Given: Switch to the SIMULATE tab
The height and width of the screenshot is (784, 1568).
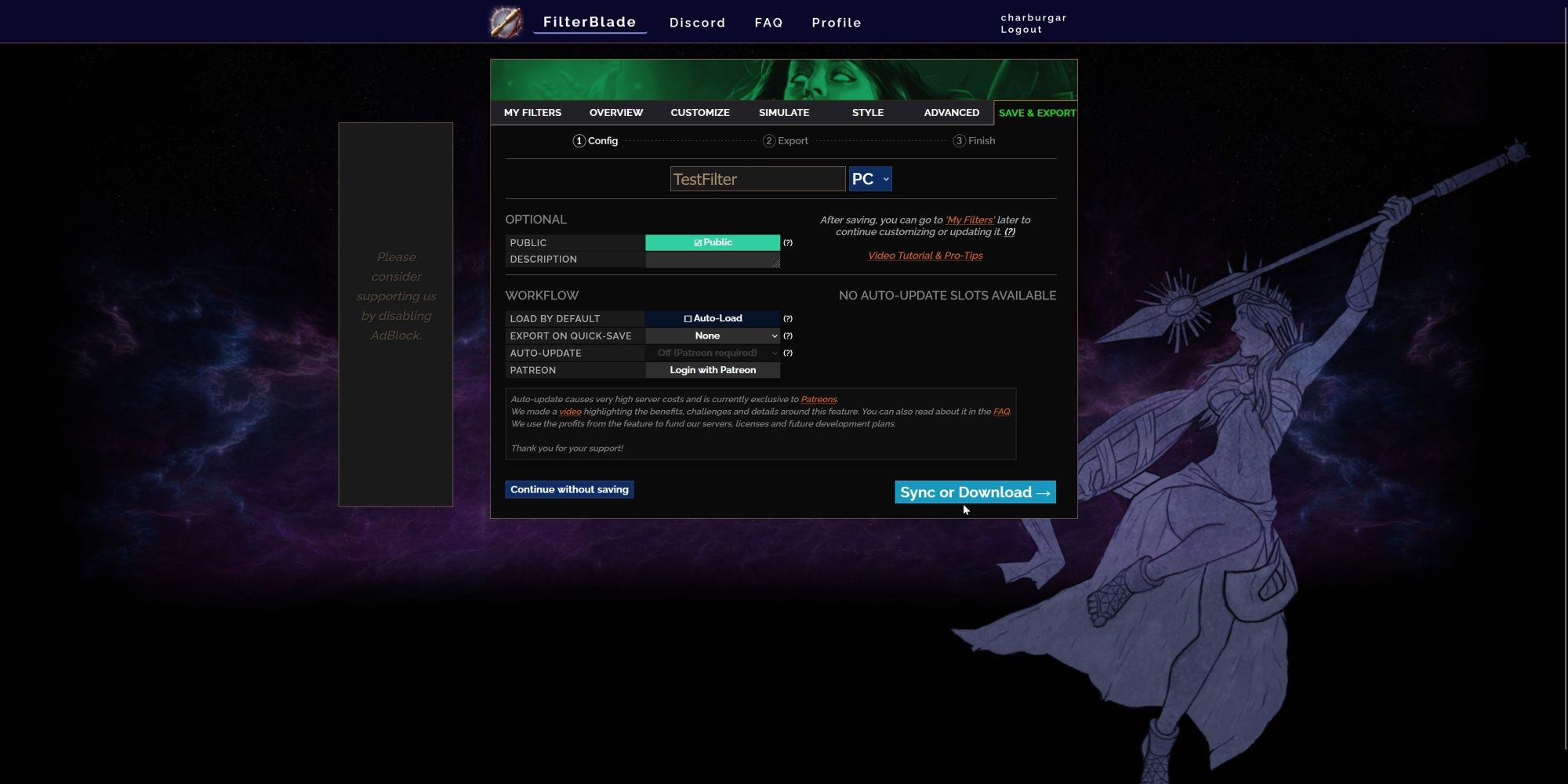Looking at the screenshot, I should pyautogui.click(x=783, y=112).
